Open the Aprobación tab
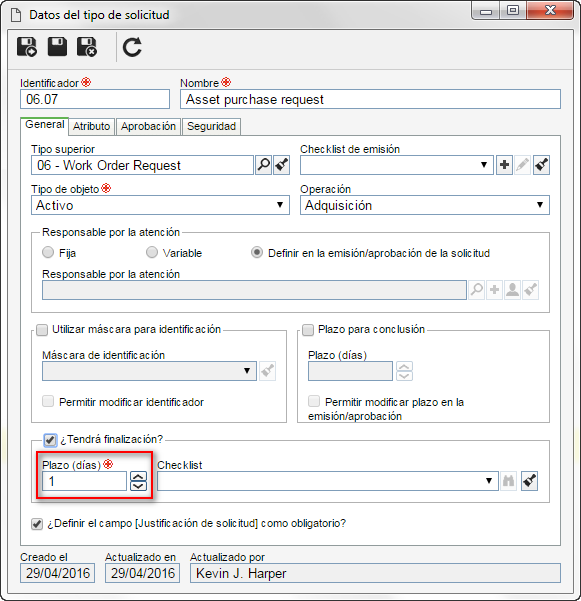This screenshot has height=601, width=581. point(148,126)
